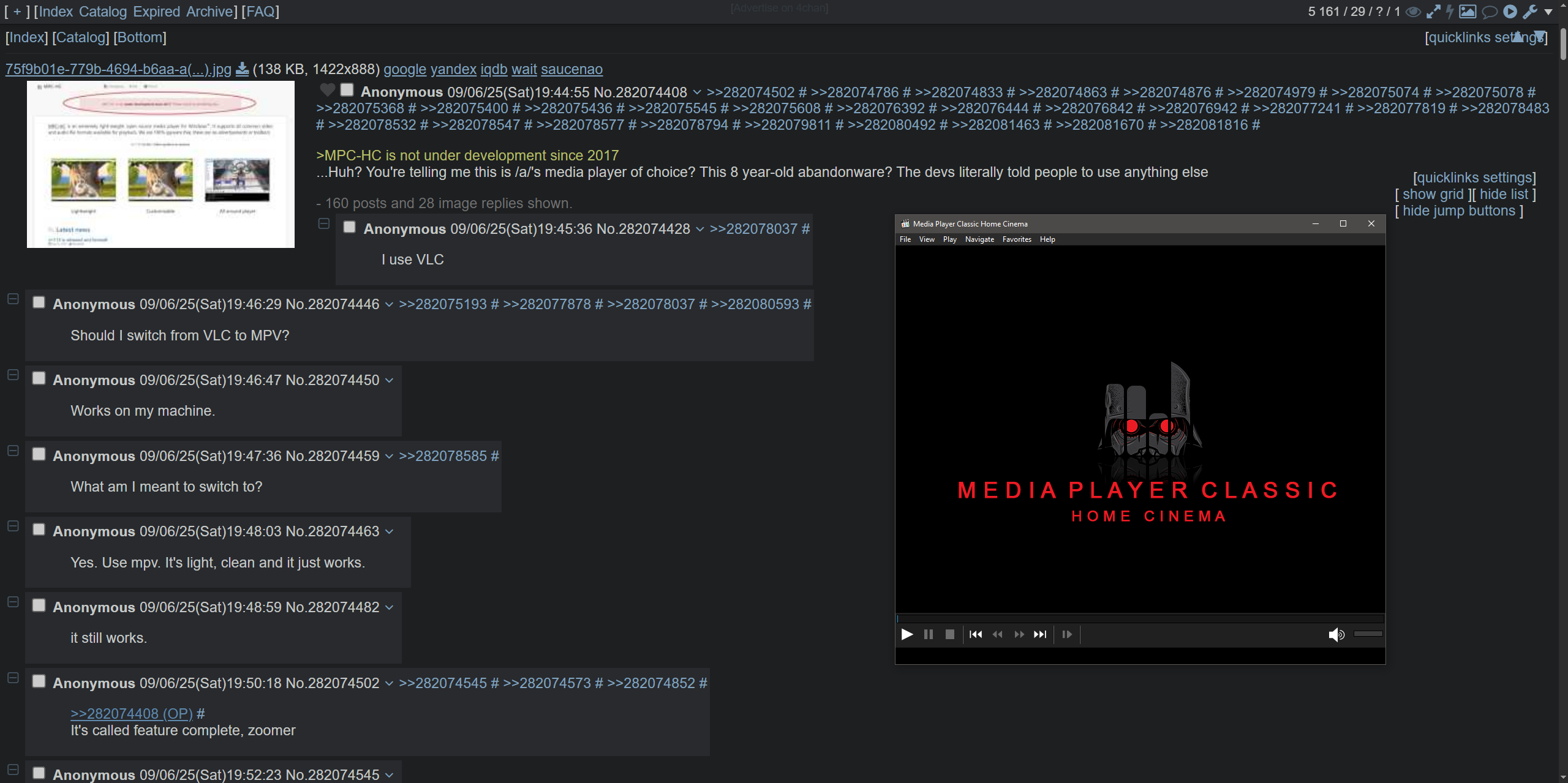Select the checkbox on 'Works on my machine' post
The image size is (1568, 783).
(x=39, y=378)
